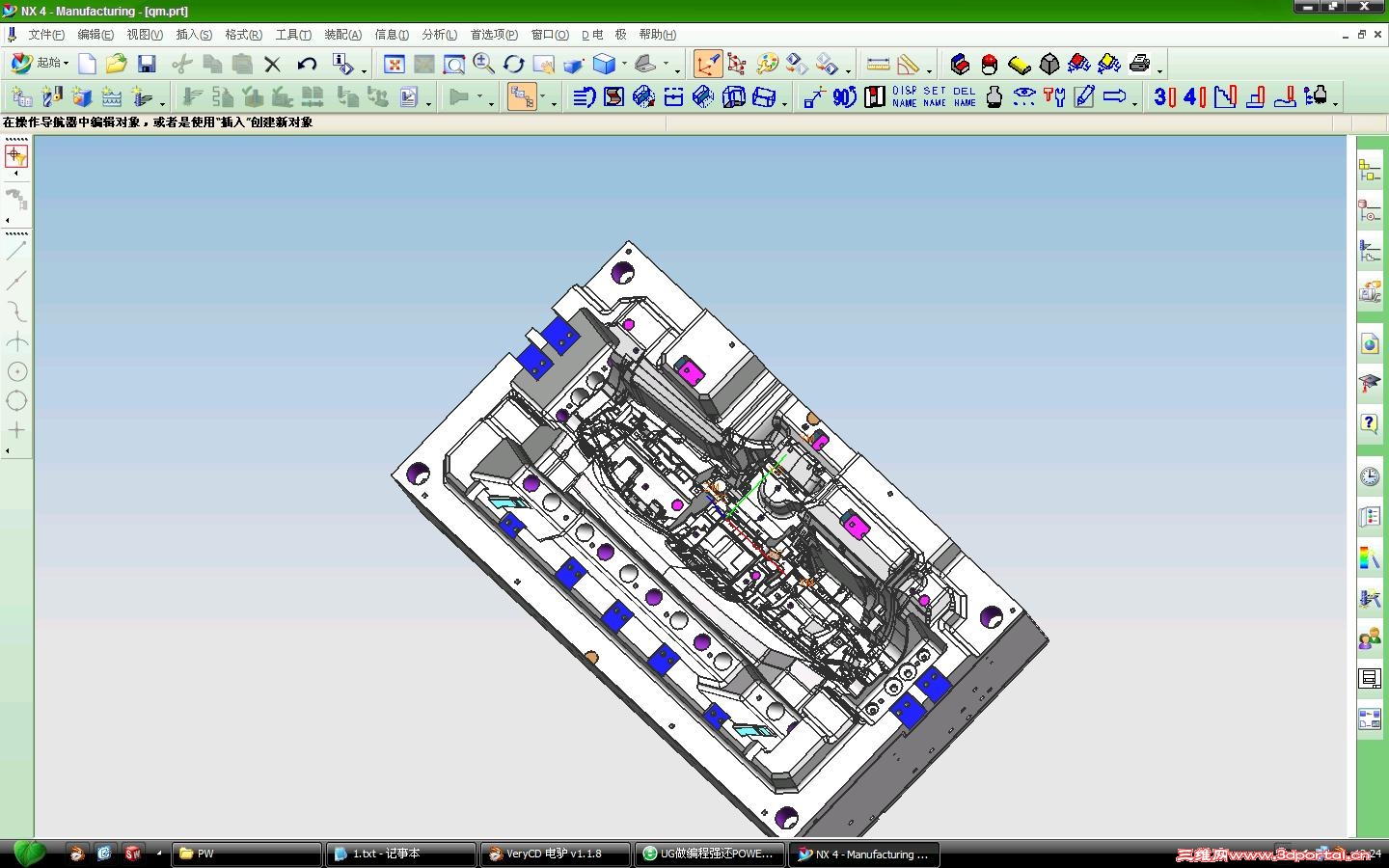The height and width of the screenshot is (868, 1389).
Task: Open the System Materials rainbow sidebar tab
Action: tap(1370, 557)
